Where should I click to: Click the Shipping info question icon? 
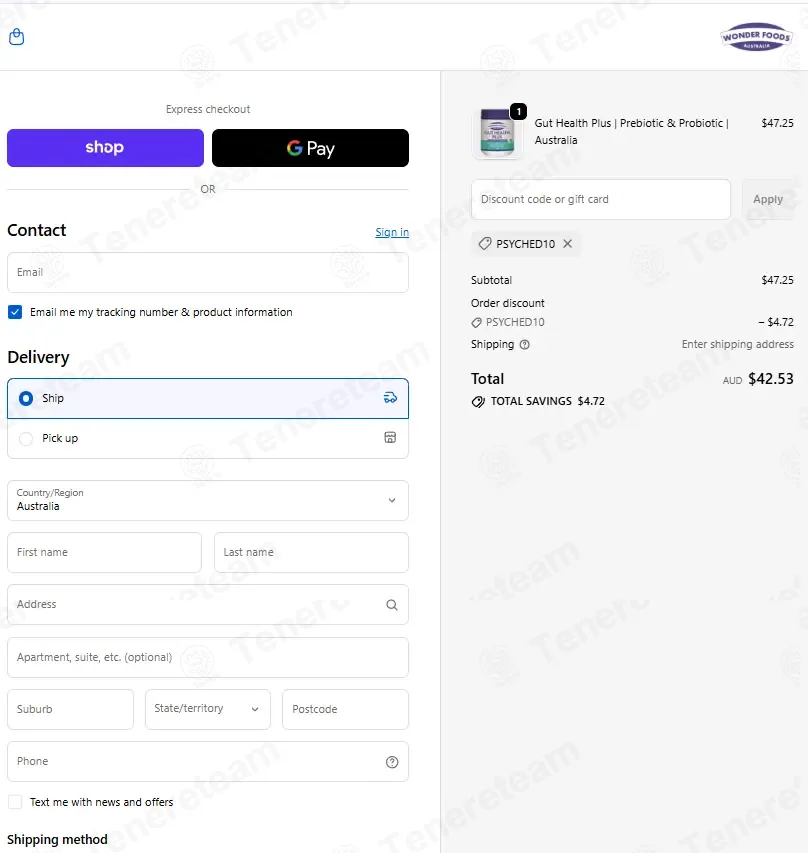525,344
